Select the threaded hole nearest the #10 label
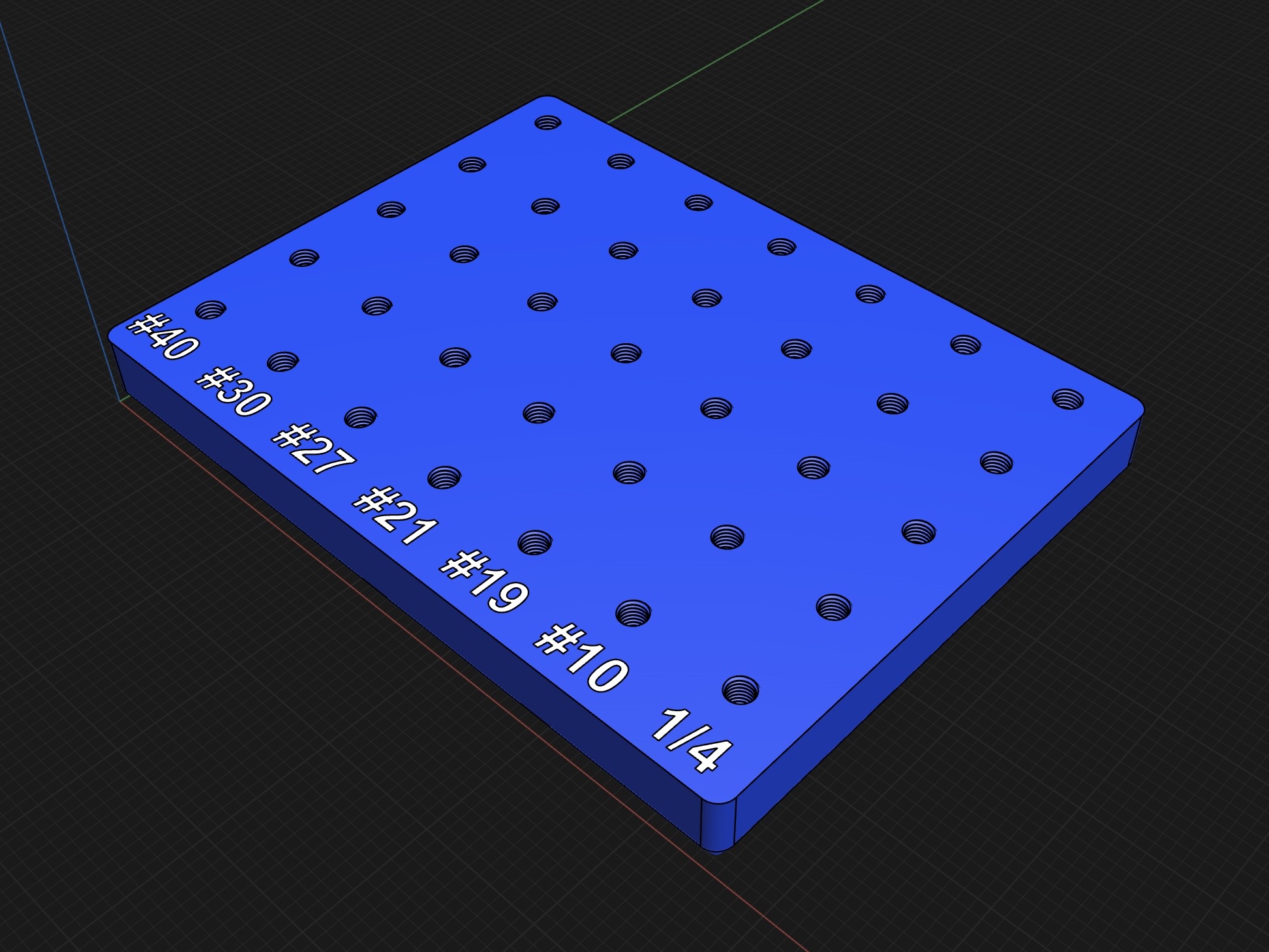 634,613
